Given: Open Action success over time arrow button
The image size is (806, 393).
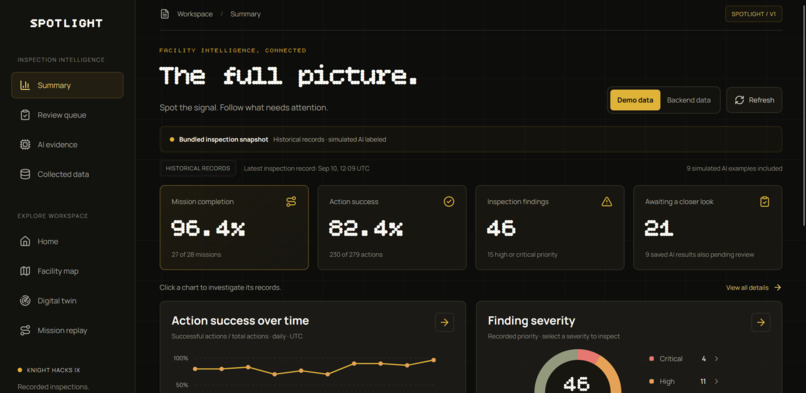Looking at the screenshot, I should (445, 323).
